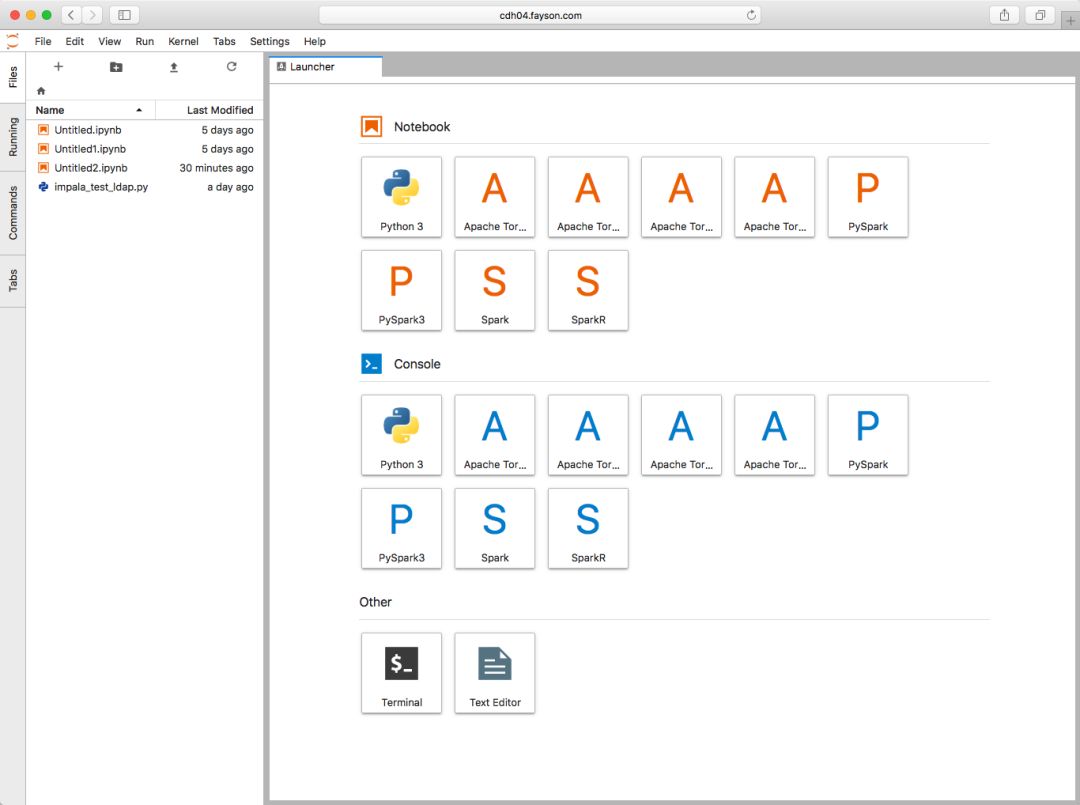Screen dimensions: 1080x805
Task: Open the Settings menu
Action: point(269,41)
